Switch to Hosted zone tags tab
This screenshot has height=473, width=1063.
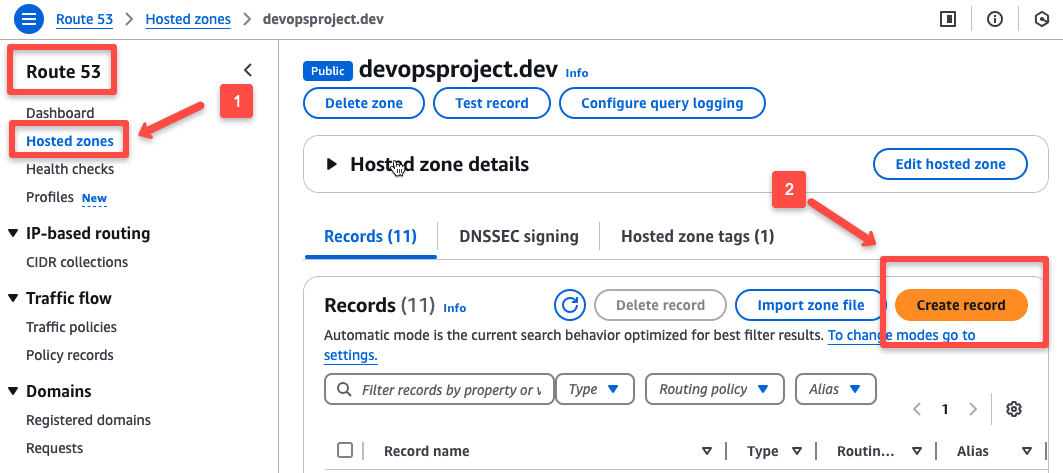point(698,236)
